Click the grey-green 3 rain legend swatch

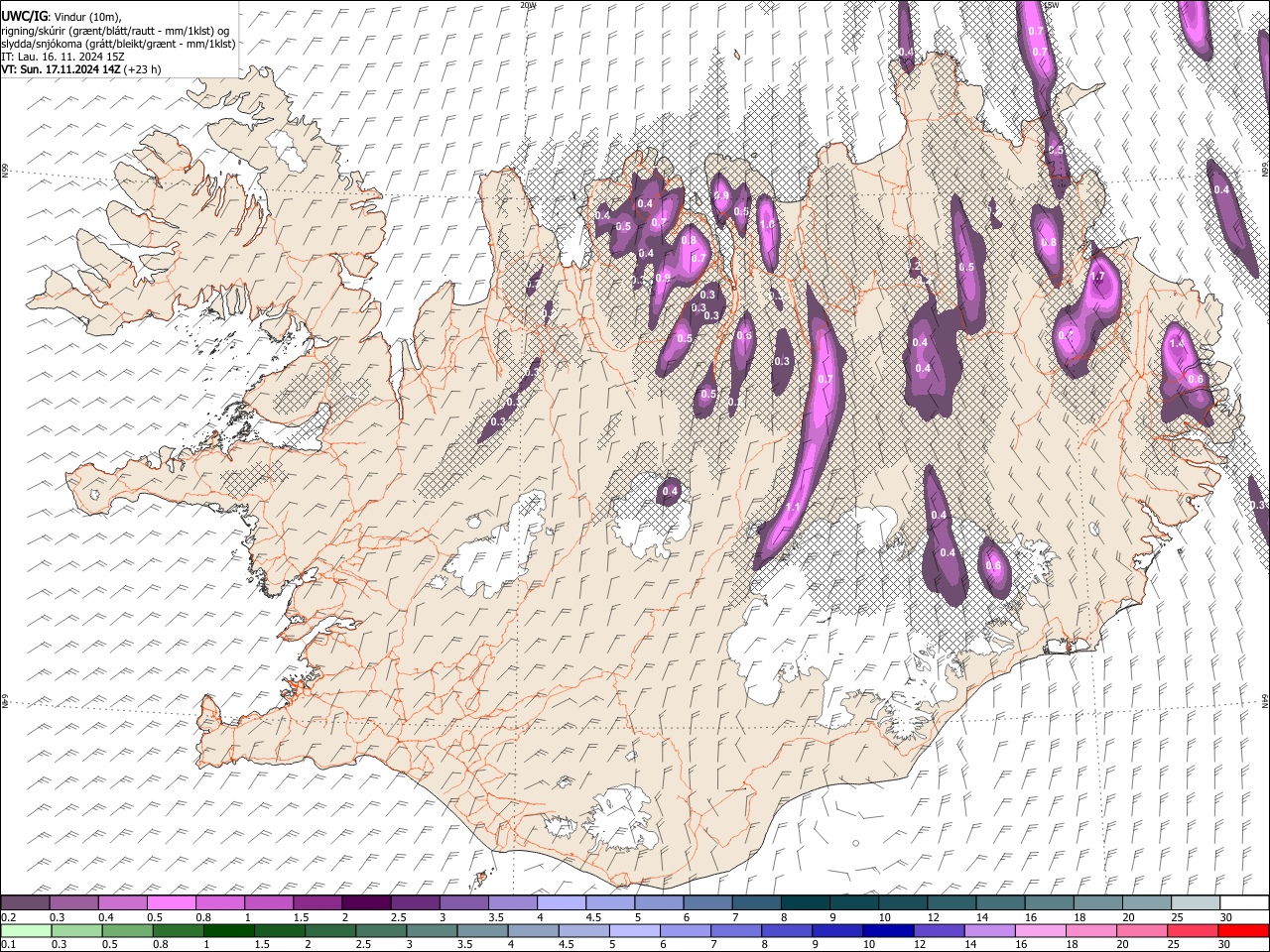(x=432, y=930)
